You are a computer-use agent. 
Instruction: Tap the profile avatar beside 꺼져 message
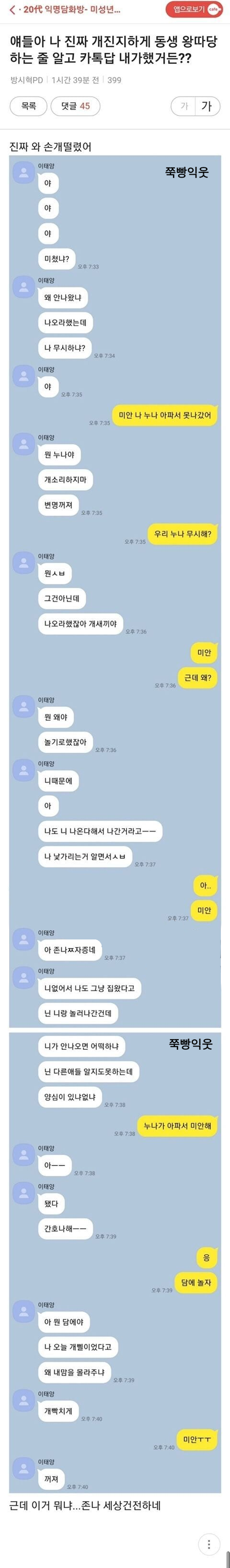click(24, 1469)
